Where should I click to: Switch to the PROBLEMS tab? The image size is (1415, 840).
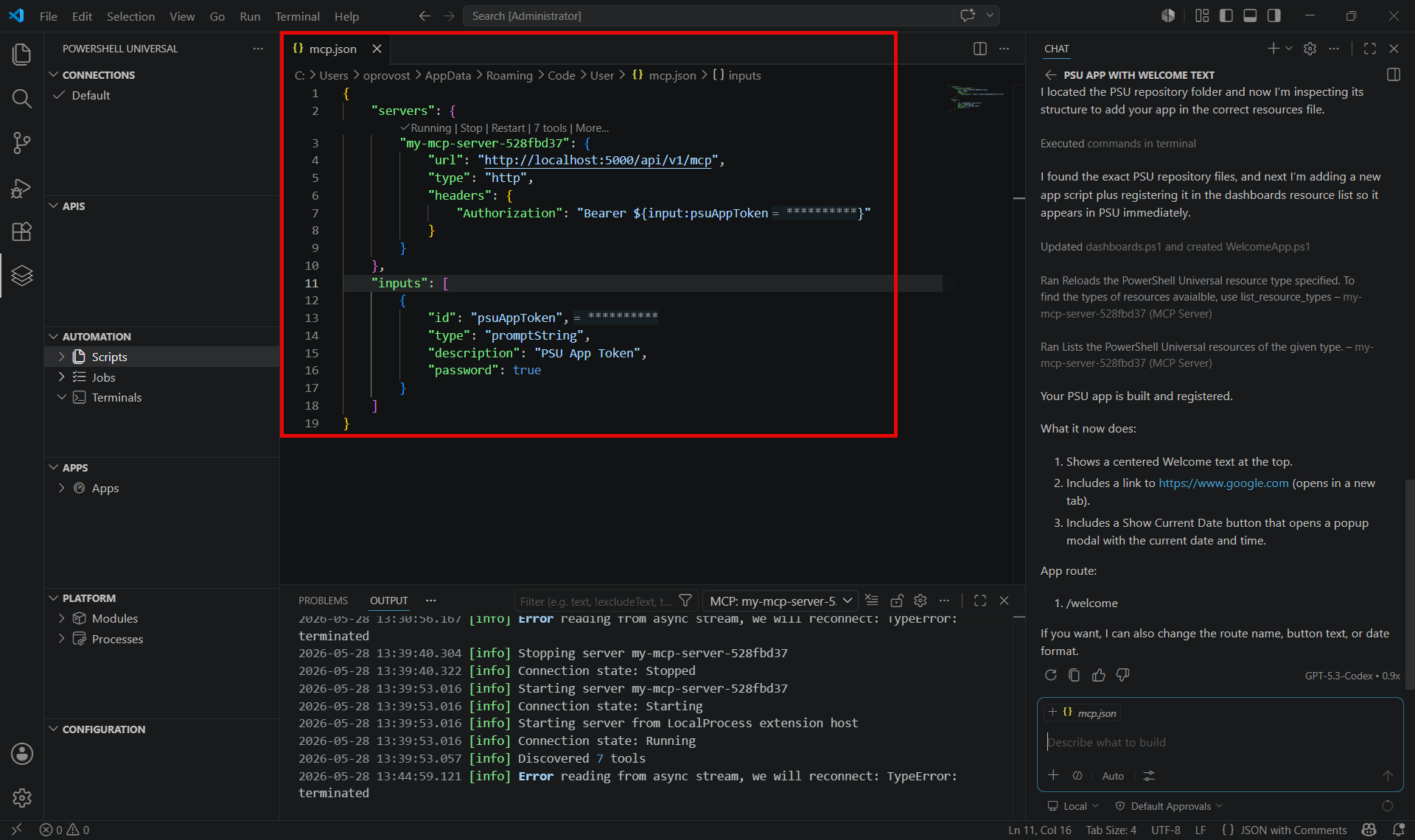323,601
